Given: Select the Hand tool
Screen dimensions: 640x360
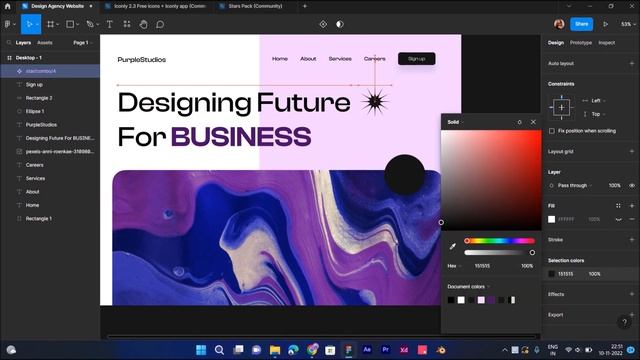Looking at the screenshot, I should coord(143,24).
